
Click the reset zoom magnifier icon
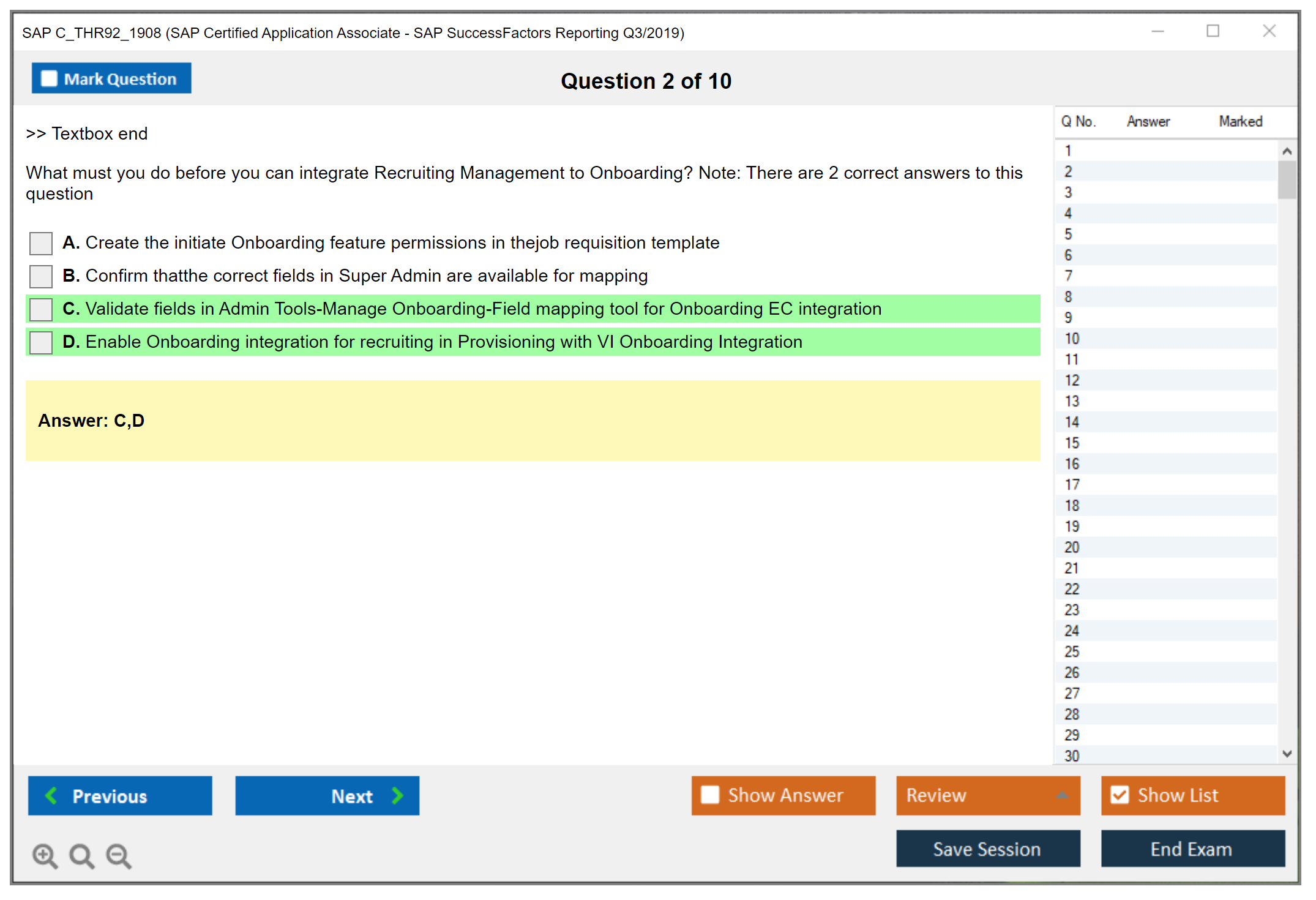tap(81, 855)
